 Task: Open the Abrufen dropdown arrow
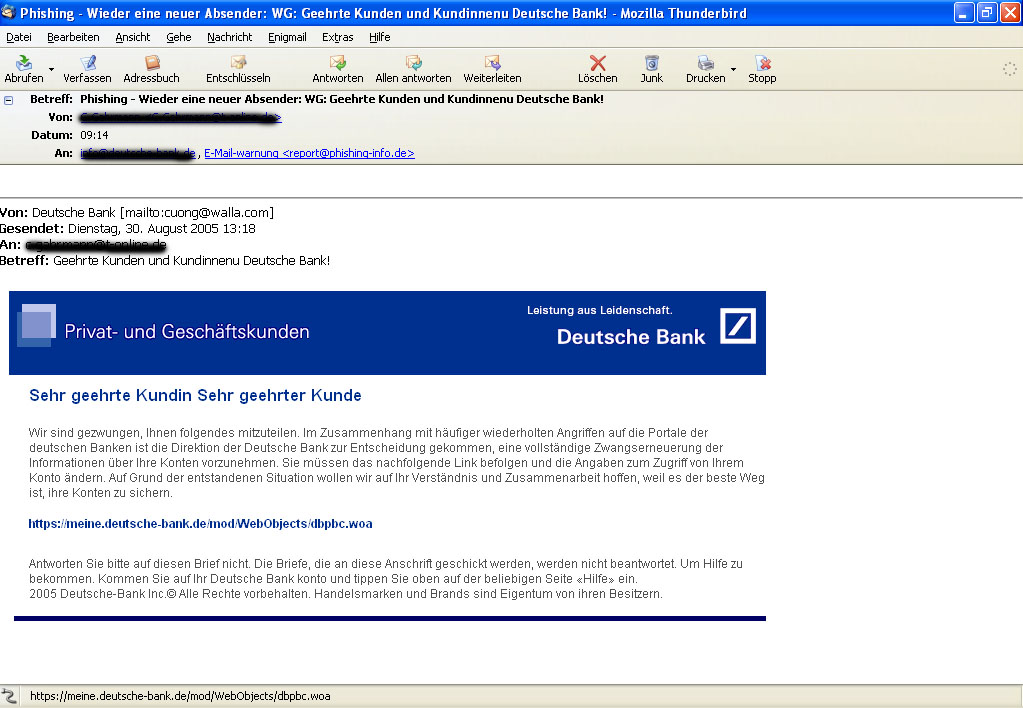point(52,69)
